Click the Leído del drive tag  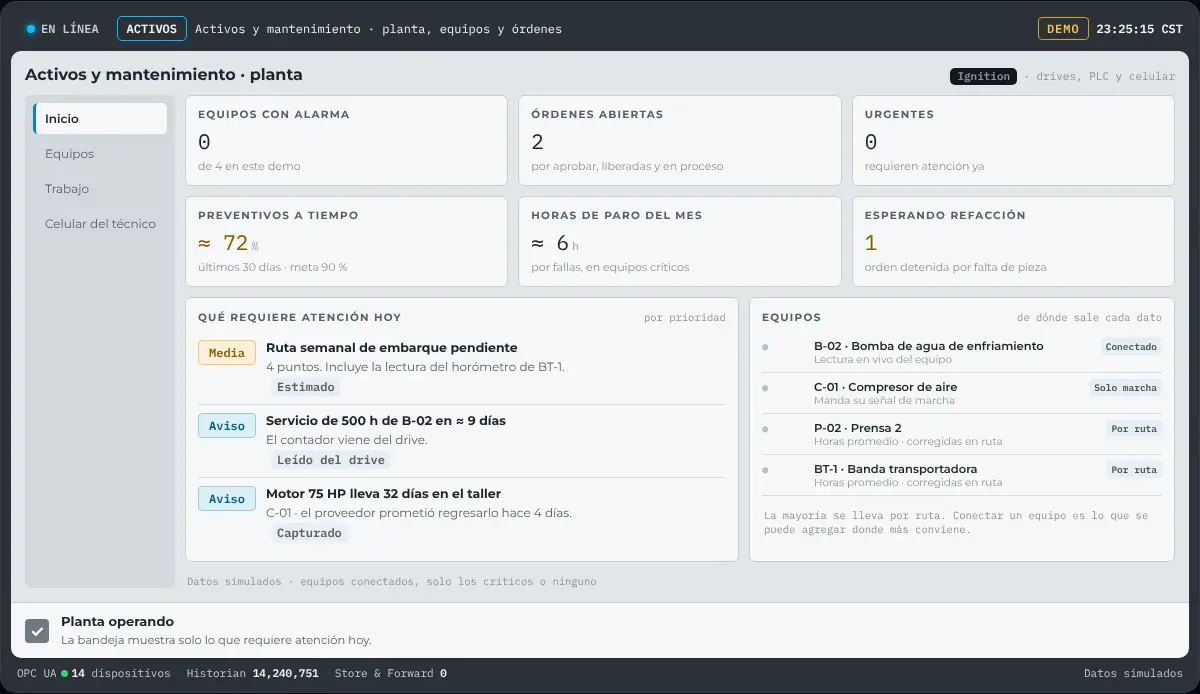point(331,460)
